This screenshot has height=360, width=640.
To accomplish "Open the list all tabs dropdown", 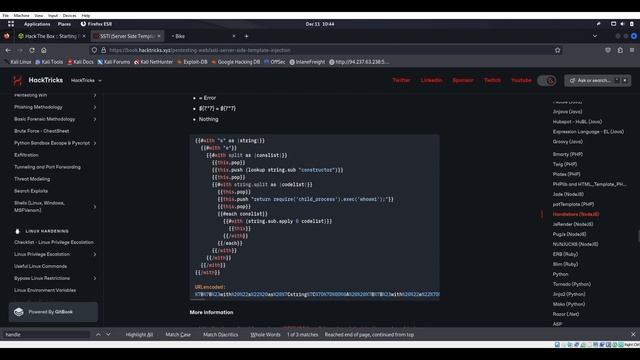I will pyautogui.click(x=595, y=36).
